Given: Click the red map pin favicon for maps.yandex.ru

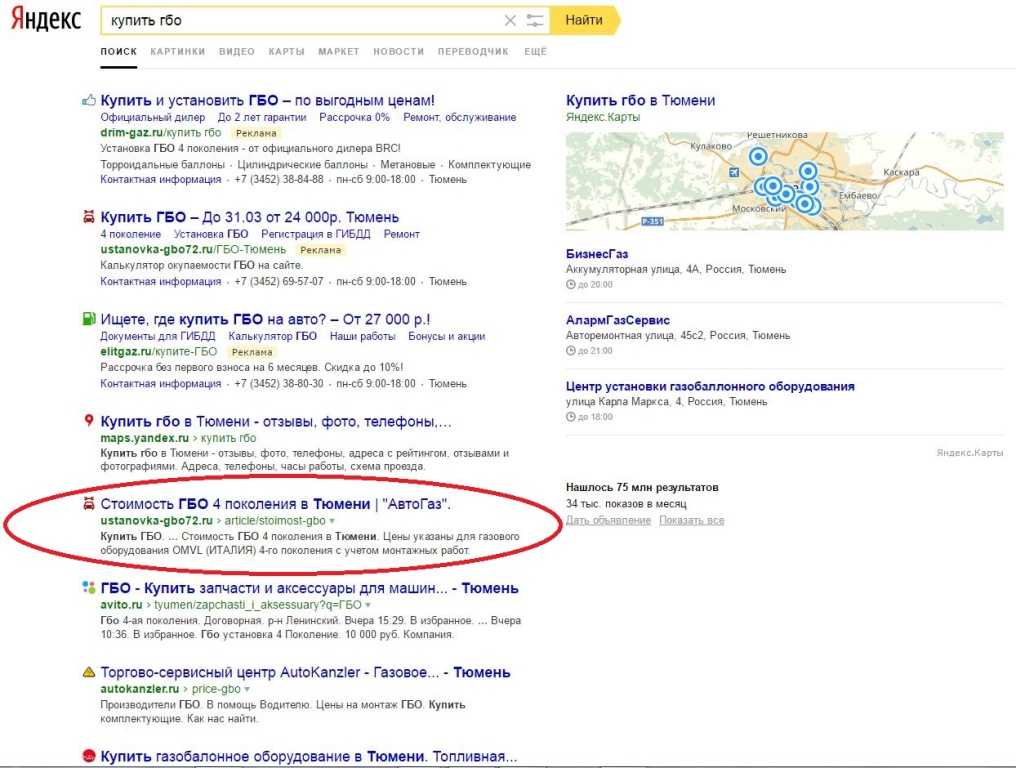Looking at the screenshot, I should coord(89,421).
